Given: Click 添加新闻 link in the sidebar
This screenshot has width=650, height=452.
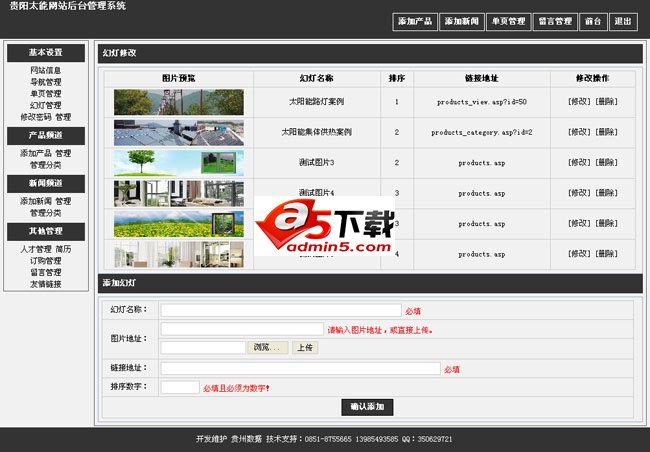Looking at the screenshot, I should click(x=36, y=202).
